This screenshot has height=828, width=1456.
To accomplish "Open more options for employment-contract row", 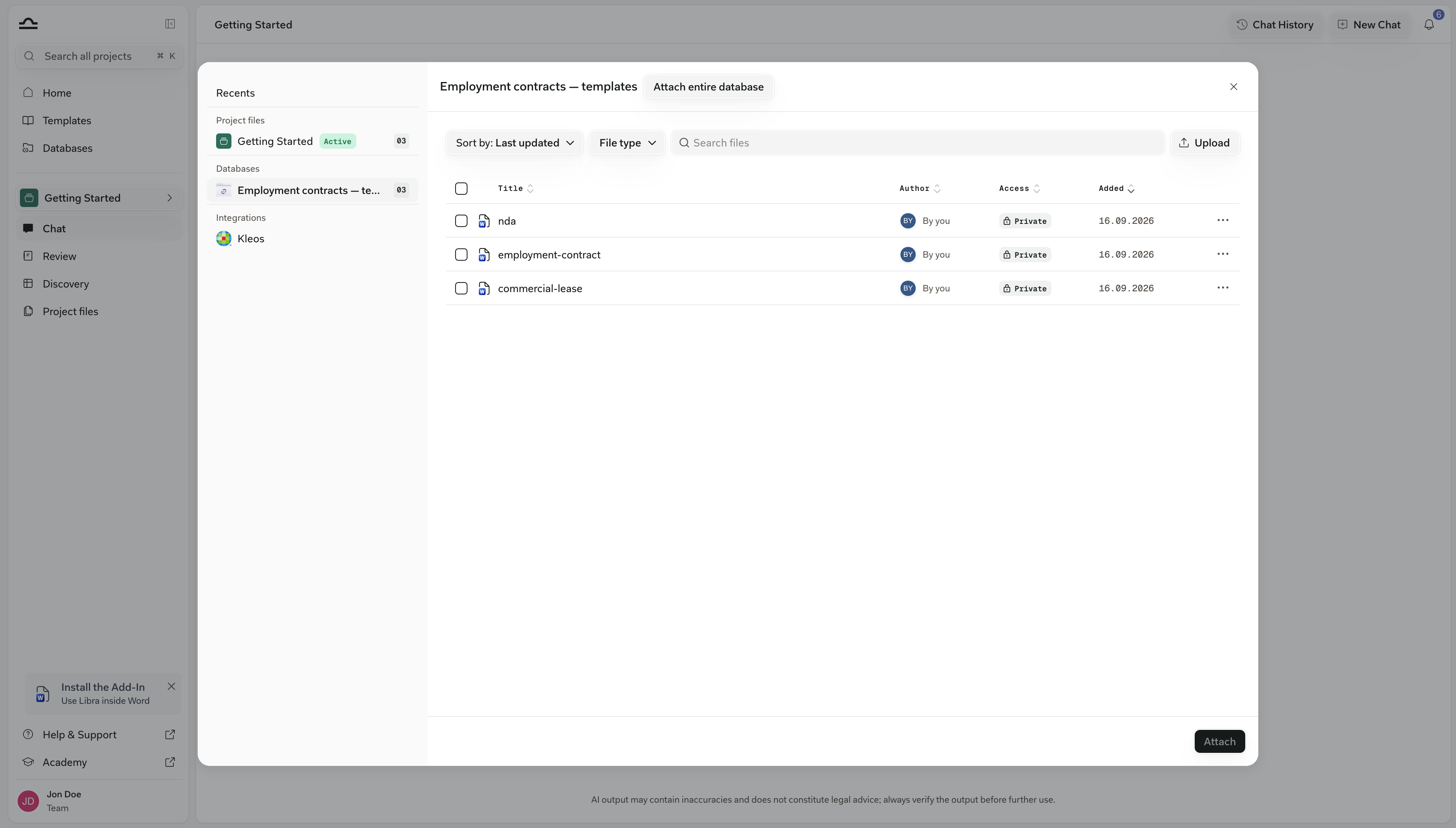I will [1222, 254].
